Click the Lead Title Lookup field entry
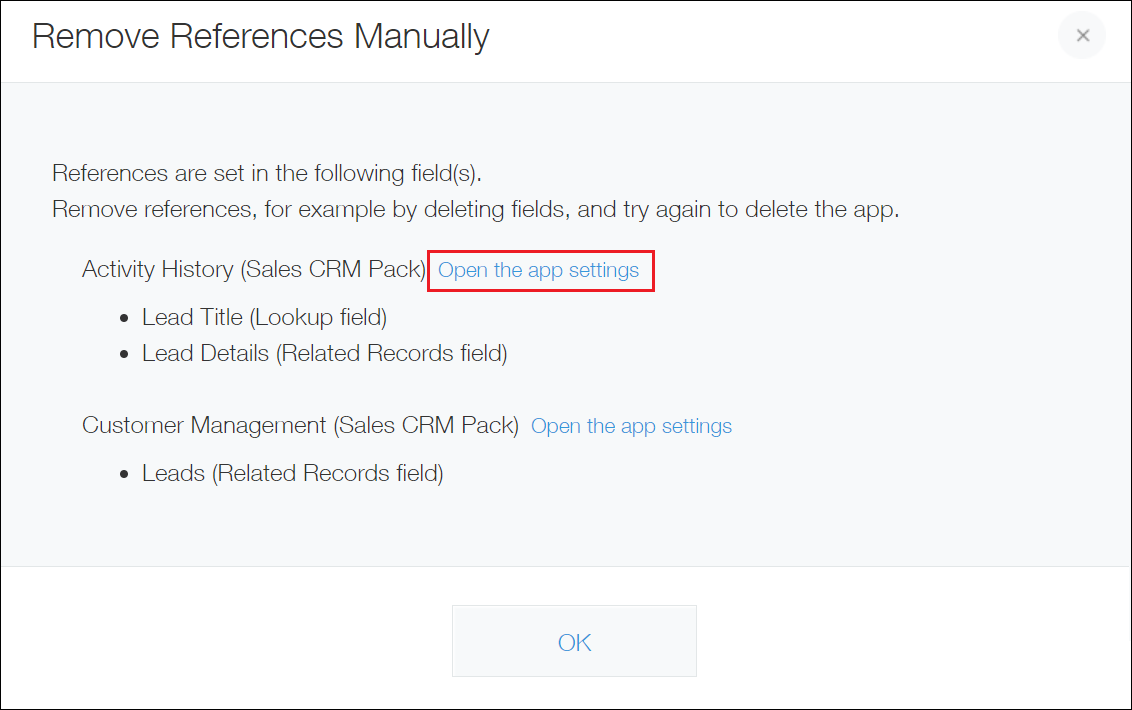Viewport: 1132px width, 710px height. pyautogui.click(x=264, y=317)
